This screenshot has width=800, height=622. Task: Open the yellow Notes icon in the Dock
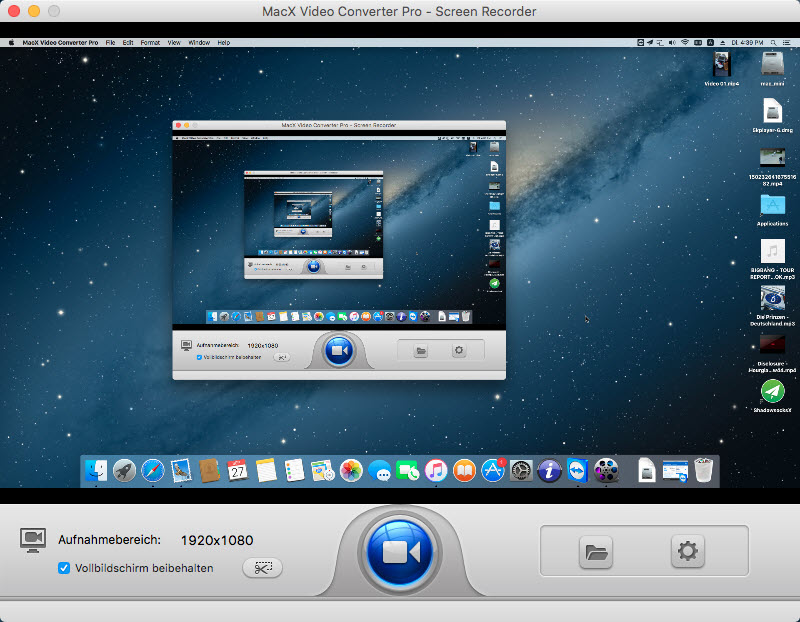[x=266, y=470]
